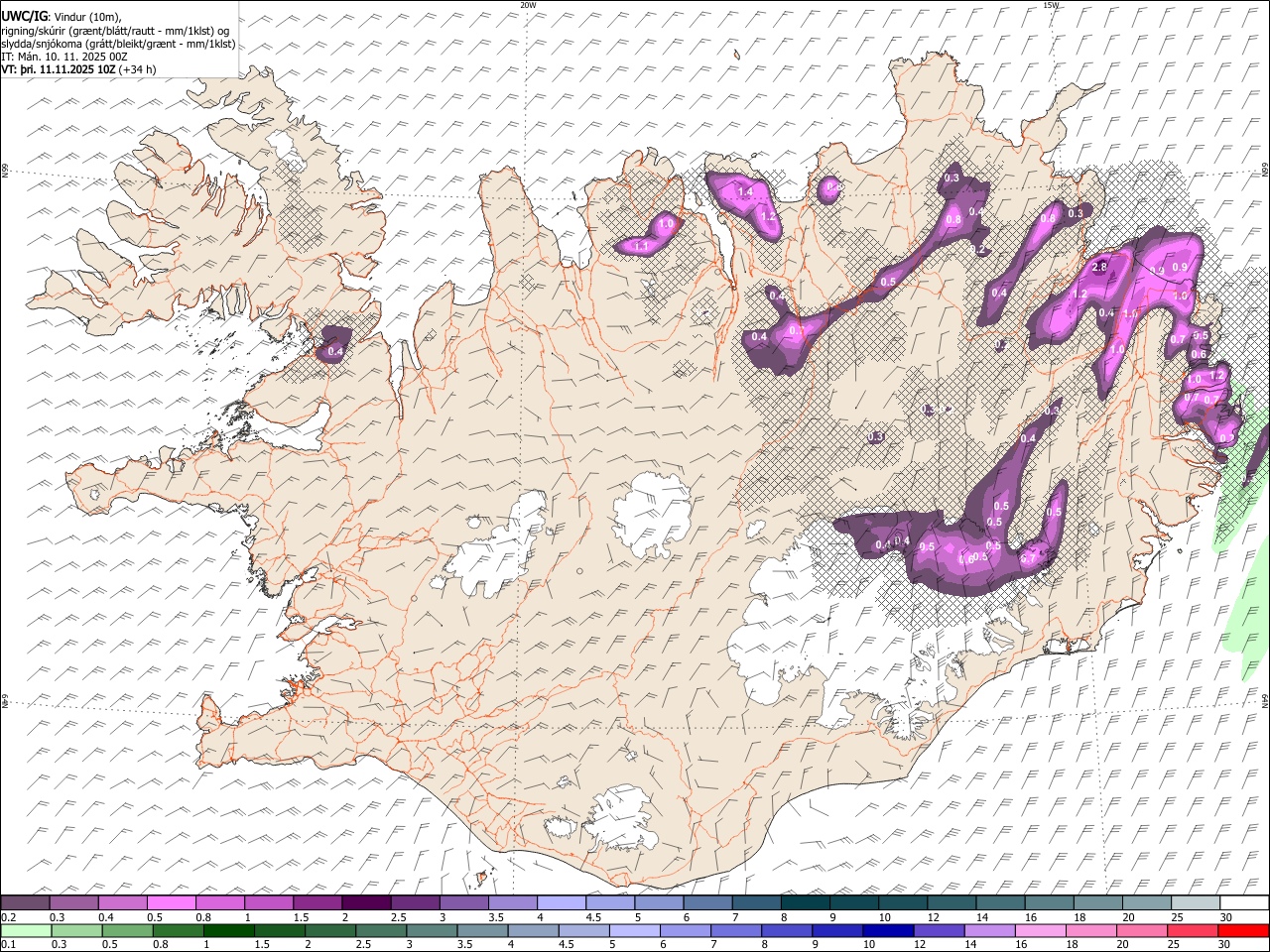Select the white swatch above 30 in purple row
The height and width of the screenshot is (952, 1270).
tap(1244, 902)
